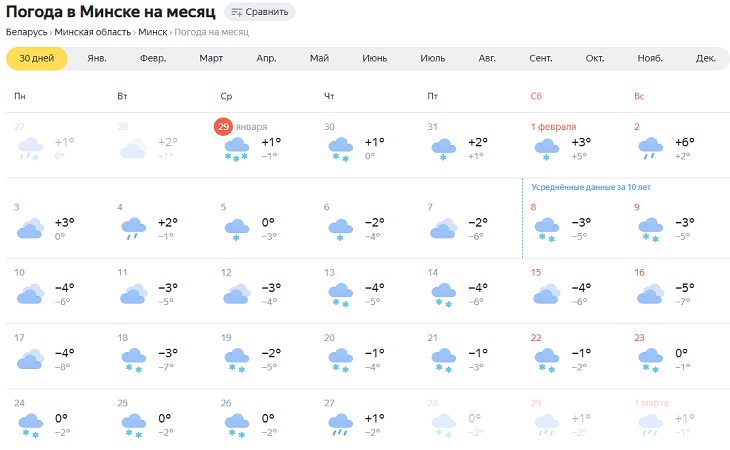Viewport: 730px width, 450px height.
Task: Follow the Минск breadcrumb link
Action: (152, 32)
